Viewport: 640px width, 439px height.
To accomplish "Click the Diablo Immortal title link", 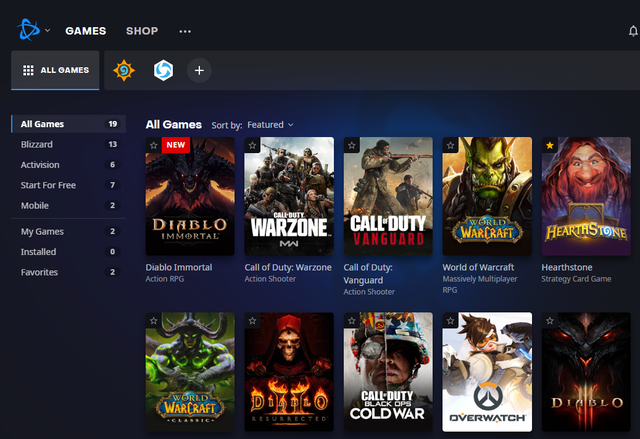I will (x=179, y=267).
